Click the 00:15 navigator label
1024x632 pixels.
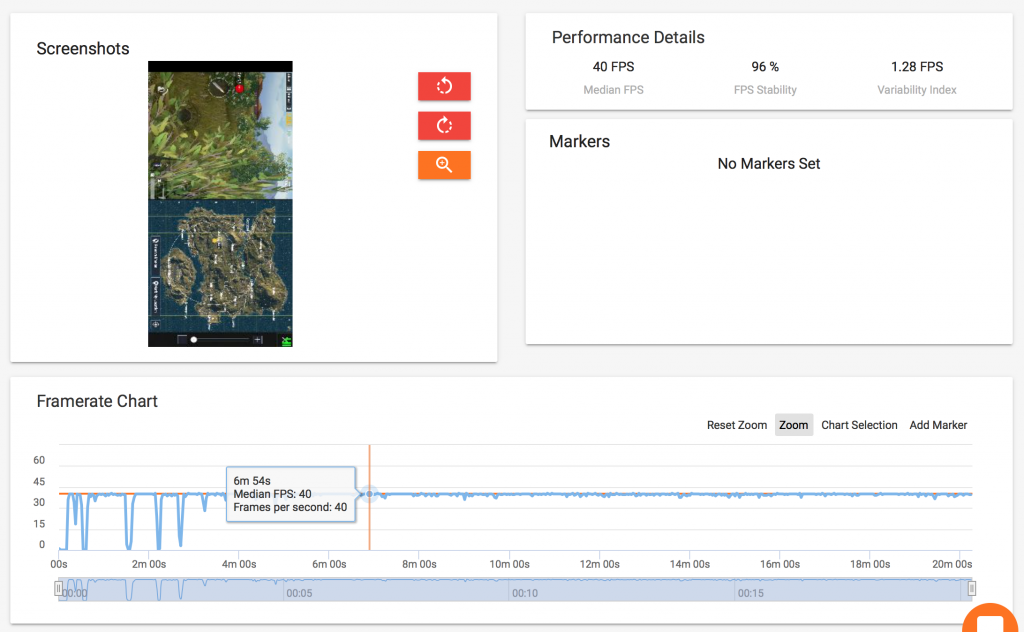[x=750, y=593]
